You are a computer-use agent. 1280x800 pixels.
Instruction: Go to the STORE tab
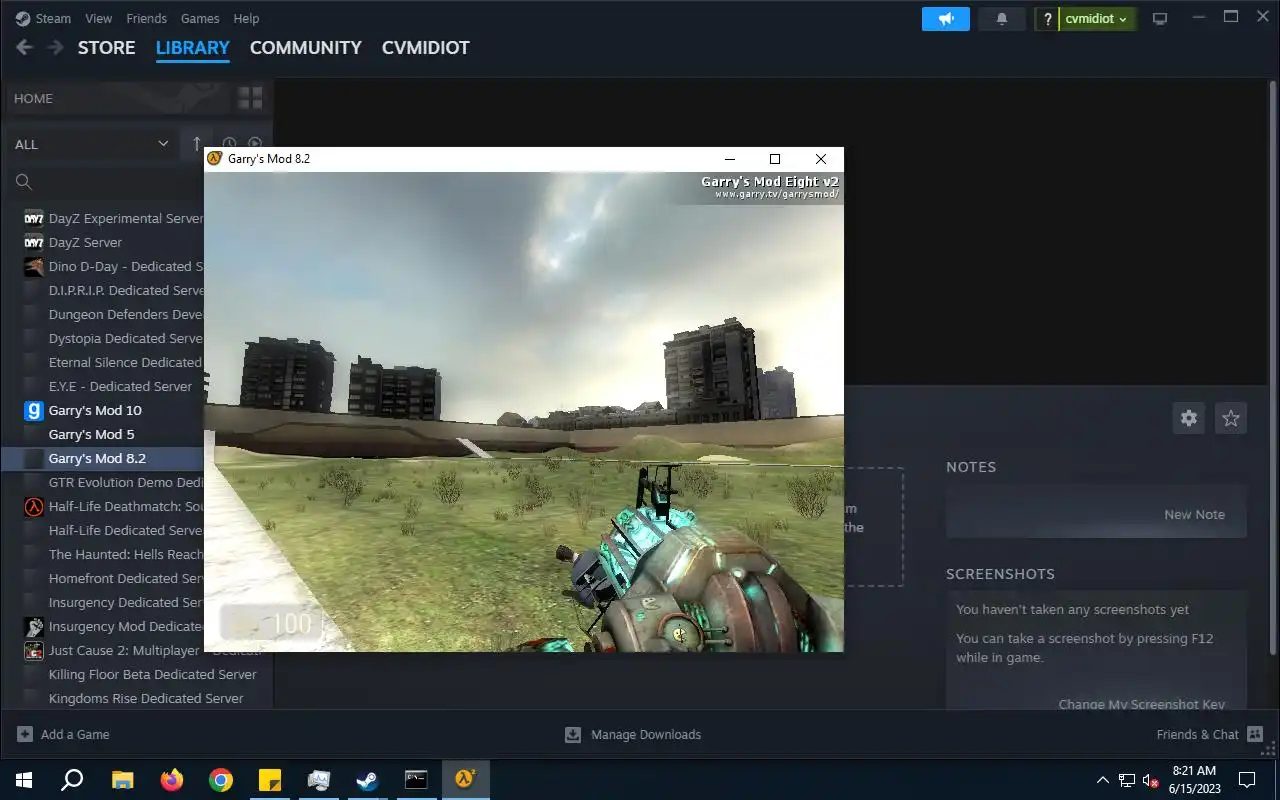[106, 47]
